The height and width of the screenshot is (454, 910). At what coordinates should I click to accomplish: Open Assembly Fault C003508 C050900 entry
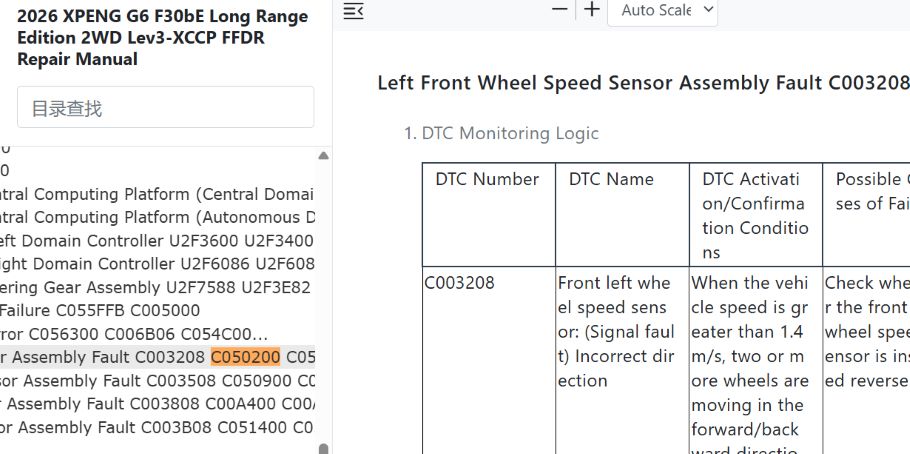pyautogui.click(x=157, y=381)
